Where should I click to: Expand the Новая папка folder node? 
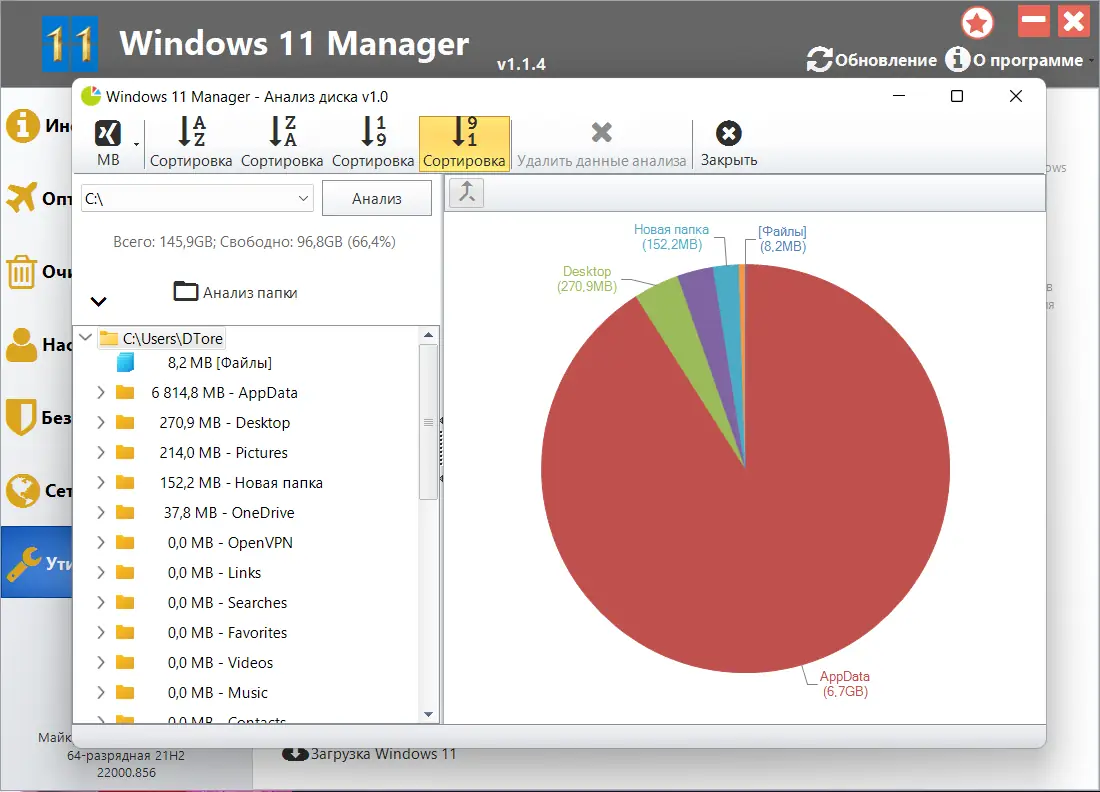[101, 482]
